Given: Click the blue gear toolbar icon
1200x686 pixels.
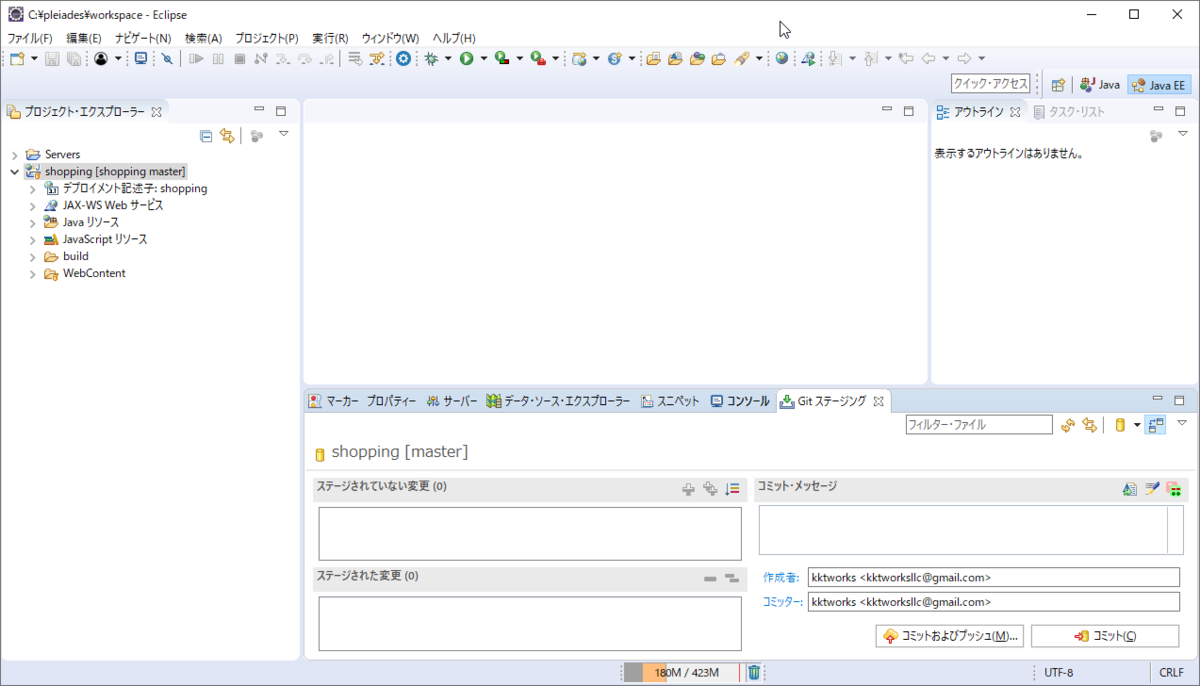Looking at the screenshot, I should point(403,59).
